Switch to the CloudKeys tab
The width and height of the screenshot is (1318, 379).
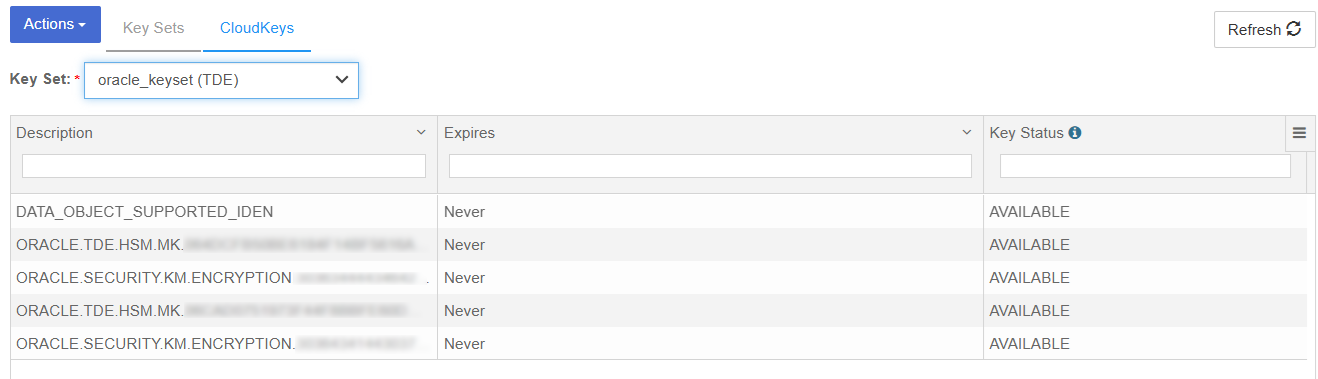257,28
